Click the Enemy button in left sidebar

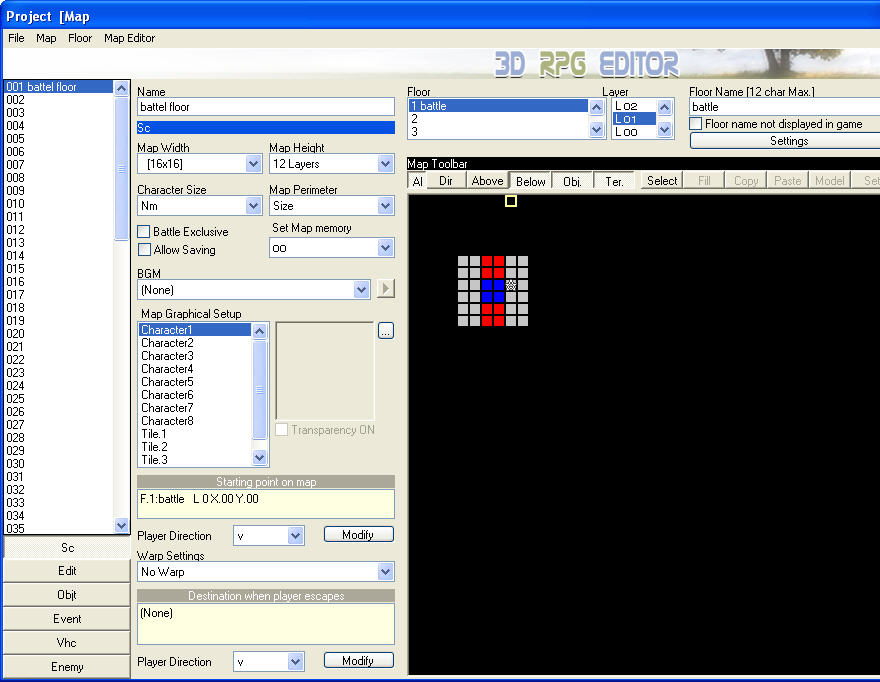(x=67, y=667)
